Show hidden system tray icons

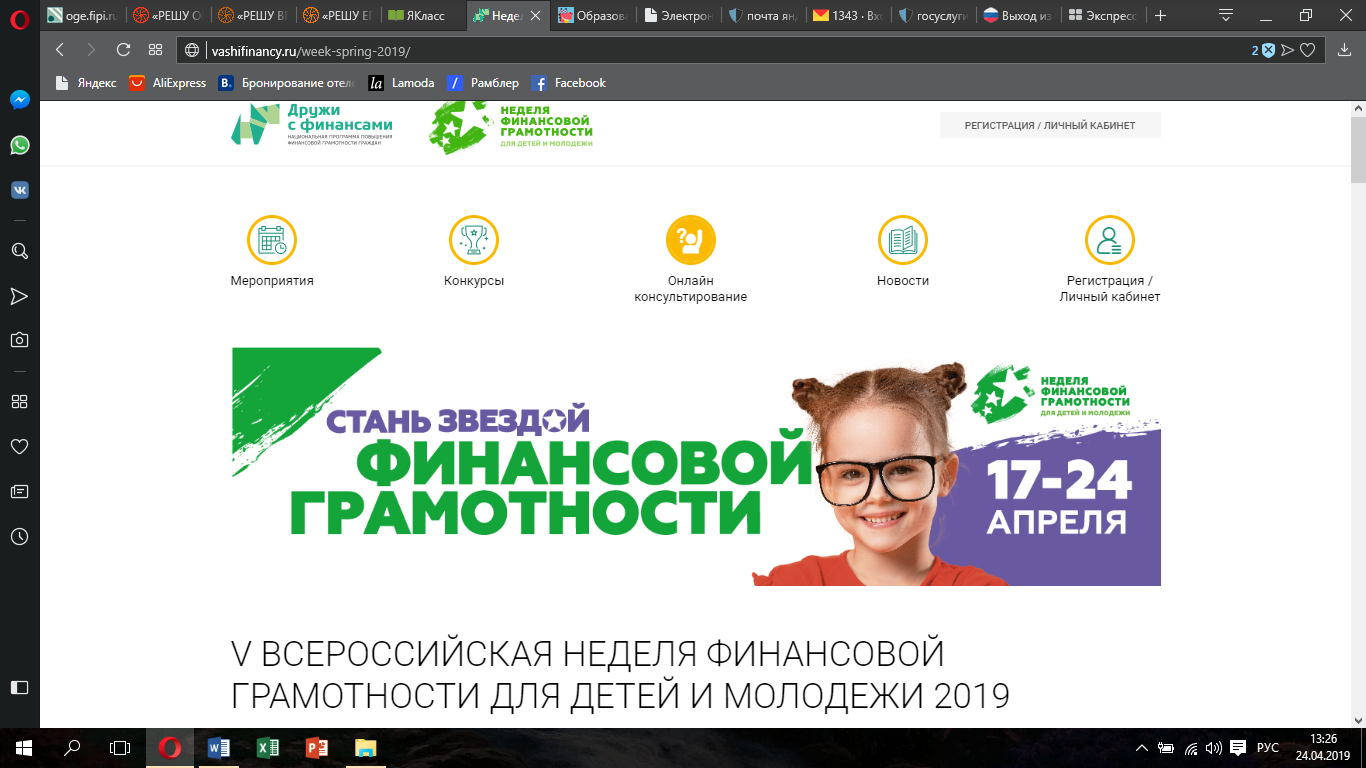1143,748
